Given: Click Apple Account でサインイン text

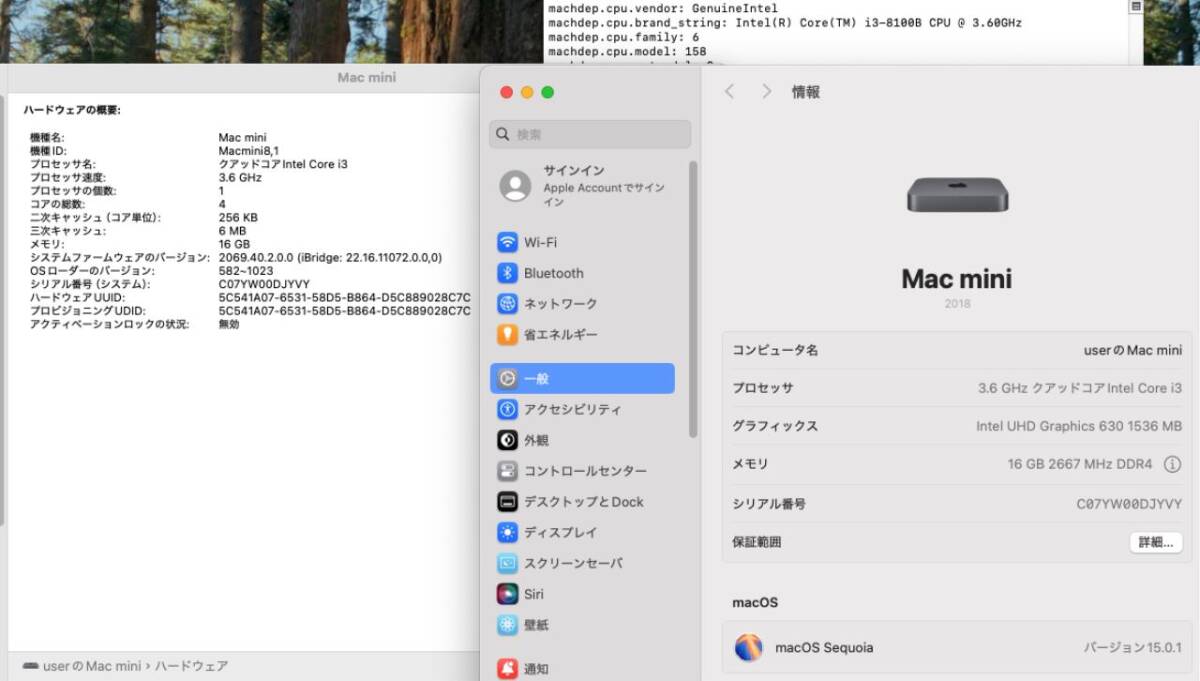Looking at the screenshot, I should (x=604, y=194).
